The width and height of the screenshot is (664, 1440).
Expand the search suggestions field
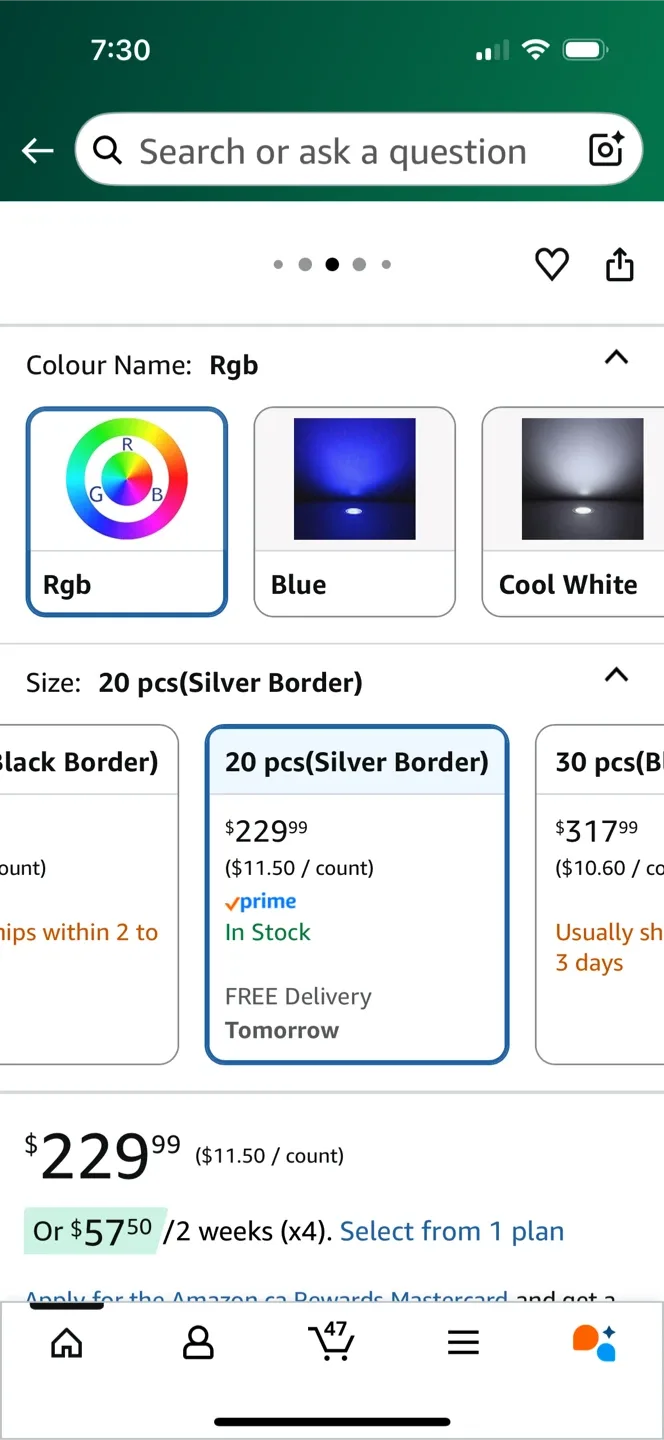(x=330, y=150)
